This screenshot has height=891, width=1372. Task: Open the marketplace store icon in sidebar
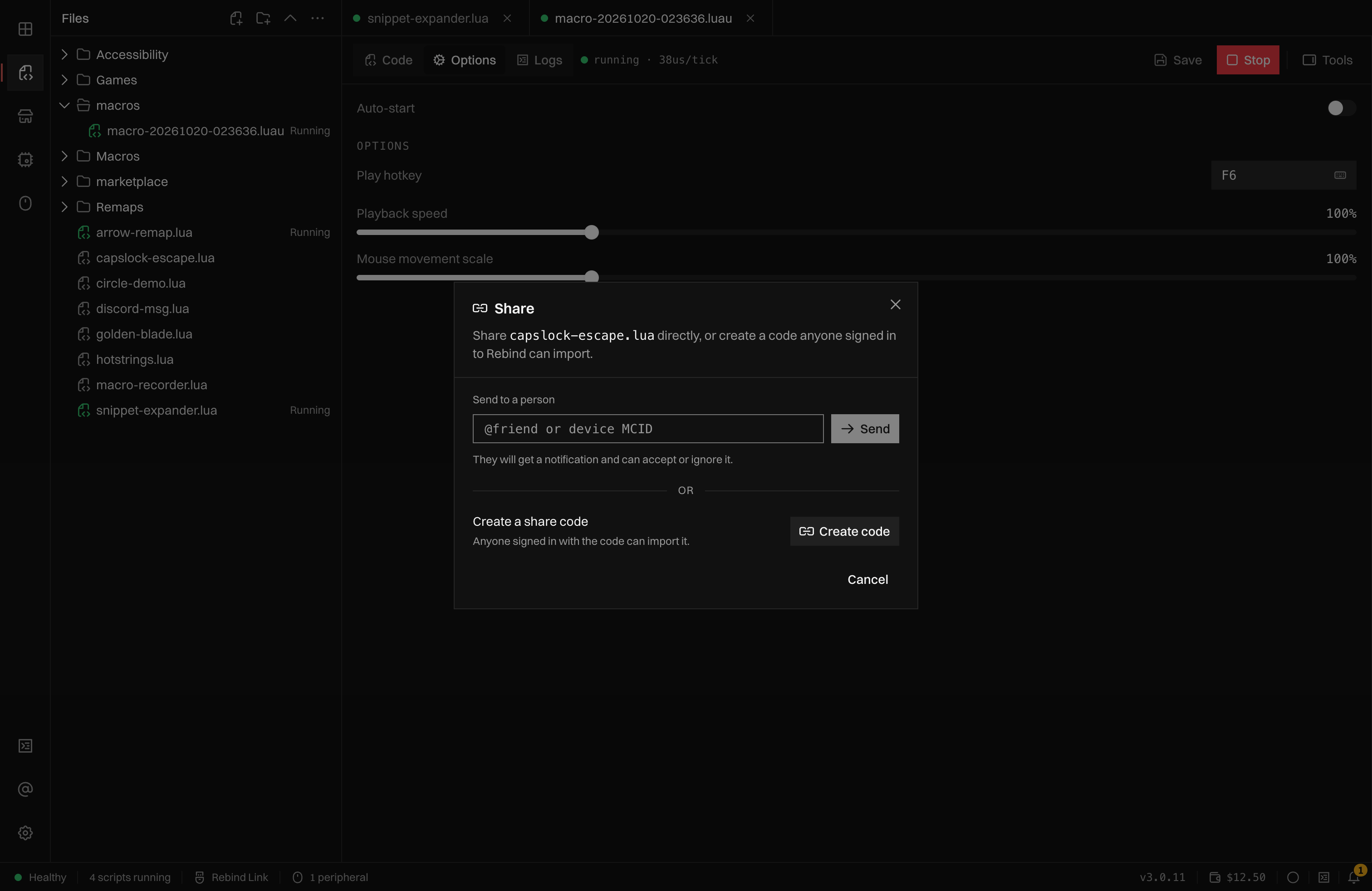[x=25, y=116]
